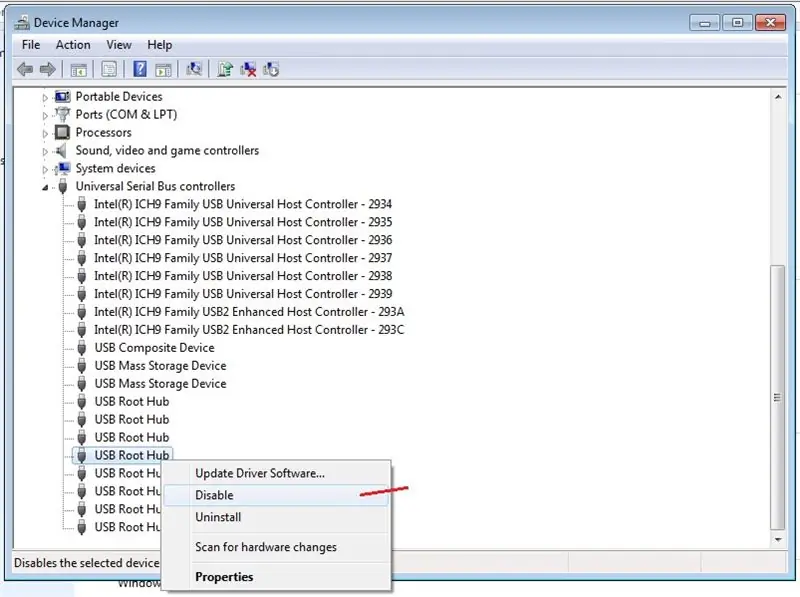This screenshot has height=597, width=800.
Task: Click the USB icon beside Host Controller - 2938
Action: click(x=82, y=276)
